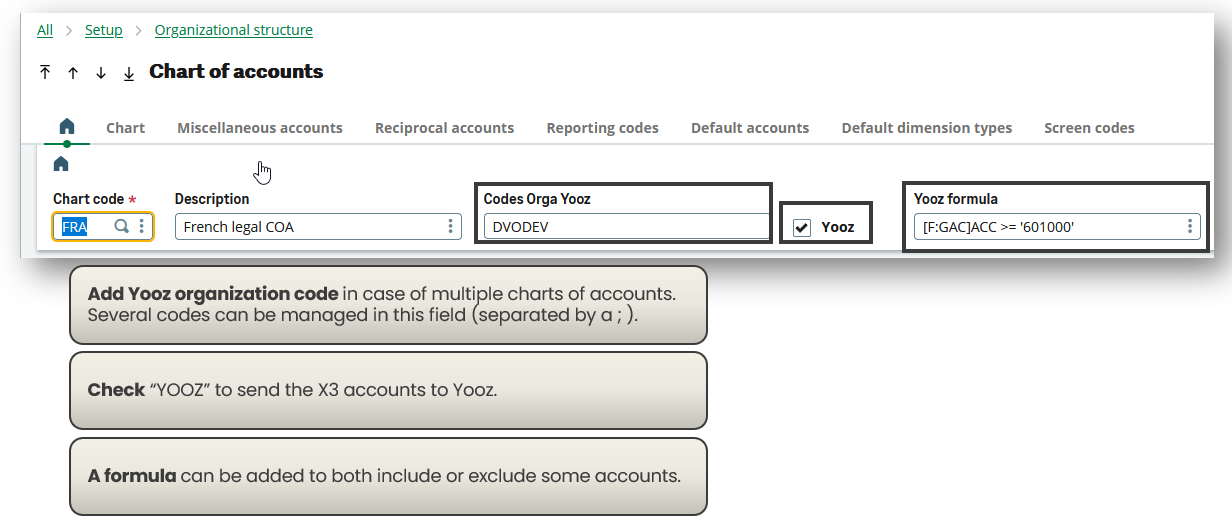Jump to last record arrow icon

[x=129, y=73]
